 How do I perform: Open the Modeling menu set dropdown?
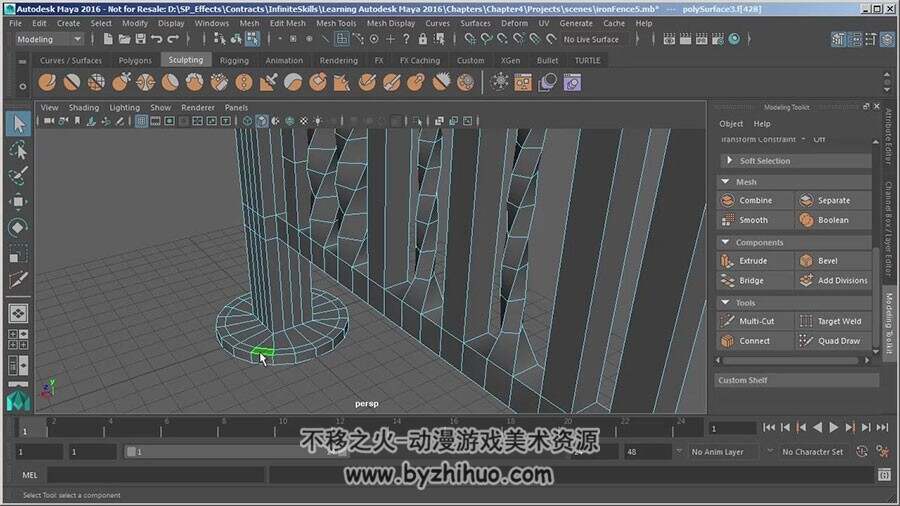49,39
